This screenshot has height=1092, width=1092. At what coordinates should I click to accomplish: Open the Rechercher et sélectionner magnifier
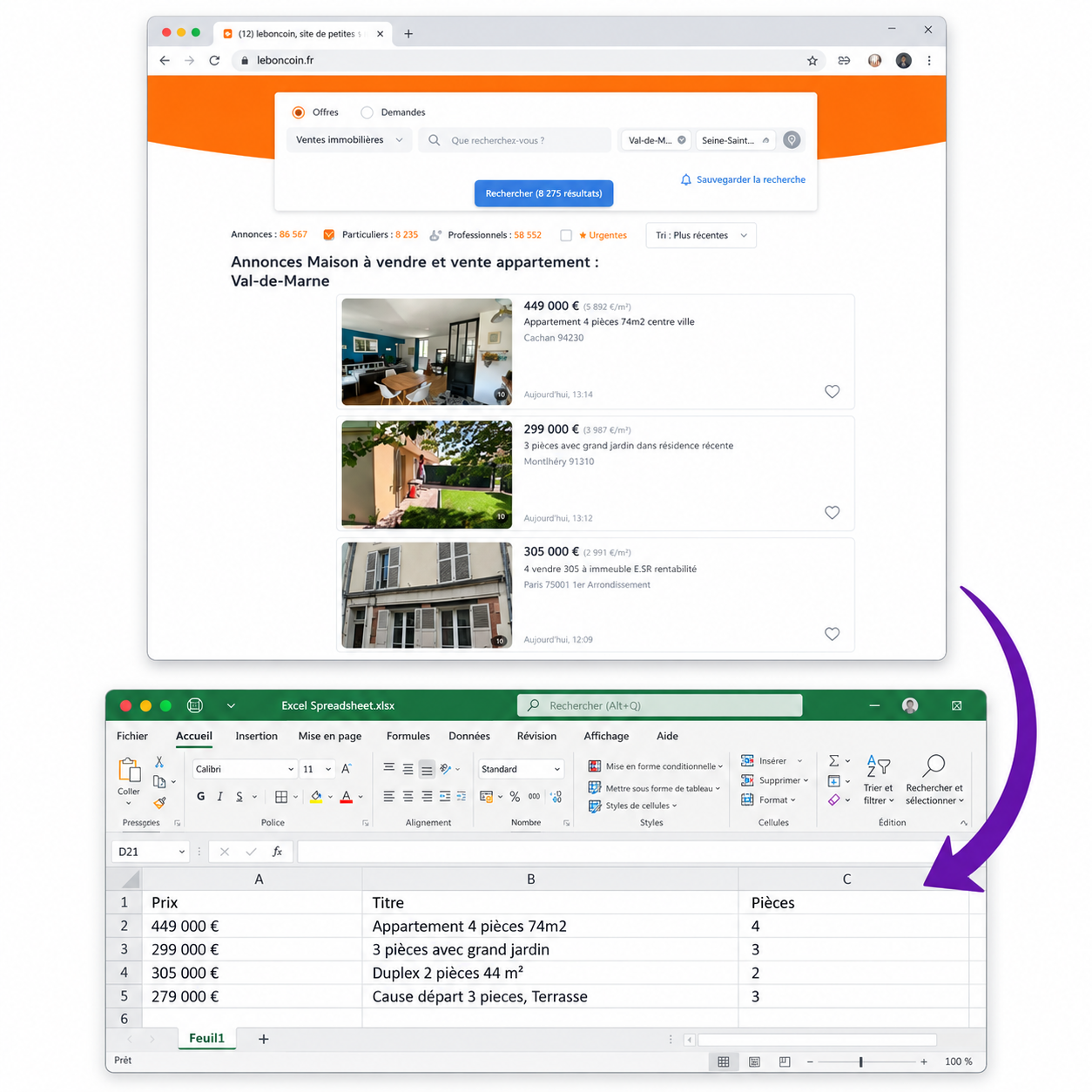click(x=934, y=765)
